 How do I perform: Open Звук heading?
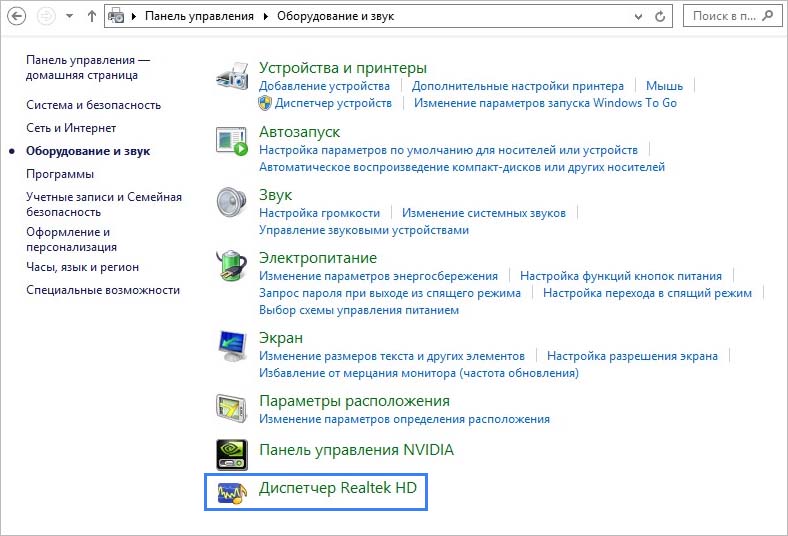pyautogui.click(x=275, y=195)
